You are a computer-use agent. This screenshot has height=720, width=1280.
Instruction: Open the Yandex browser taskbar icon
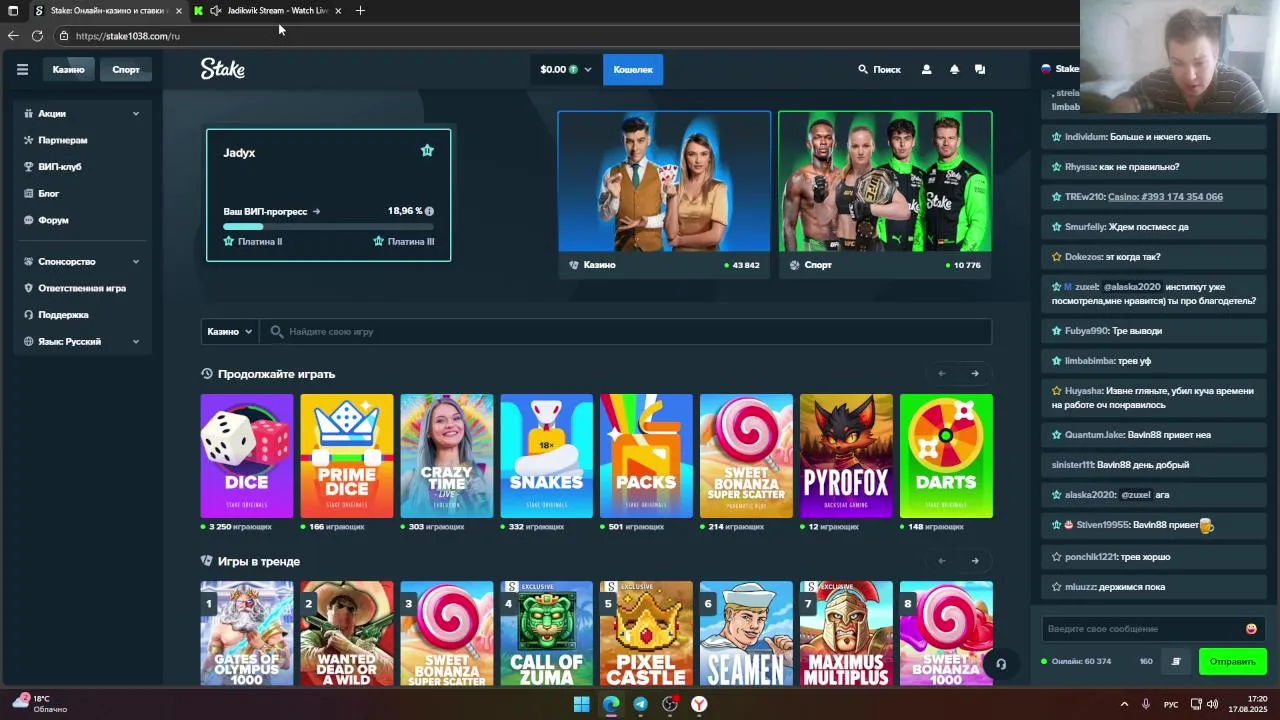tap(699, 704)
